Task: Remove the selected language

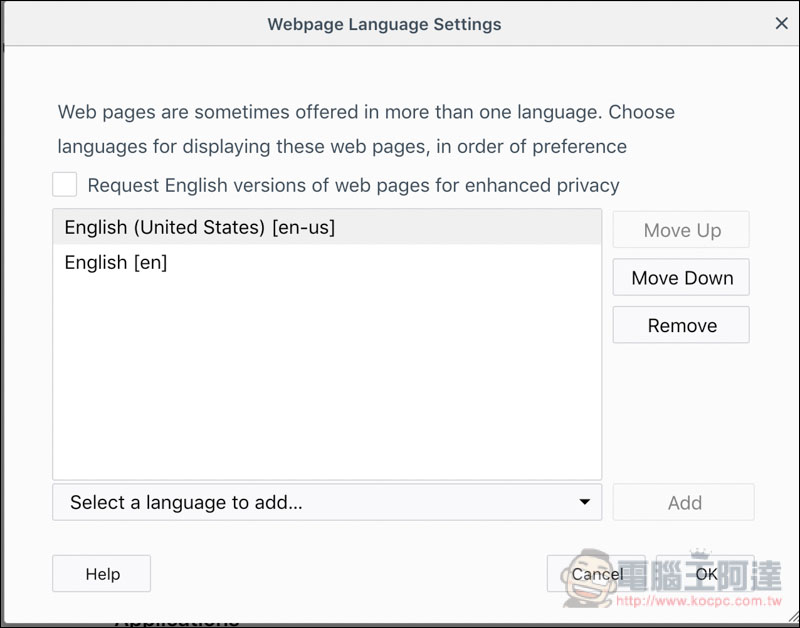Action: 681,325
